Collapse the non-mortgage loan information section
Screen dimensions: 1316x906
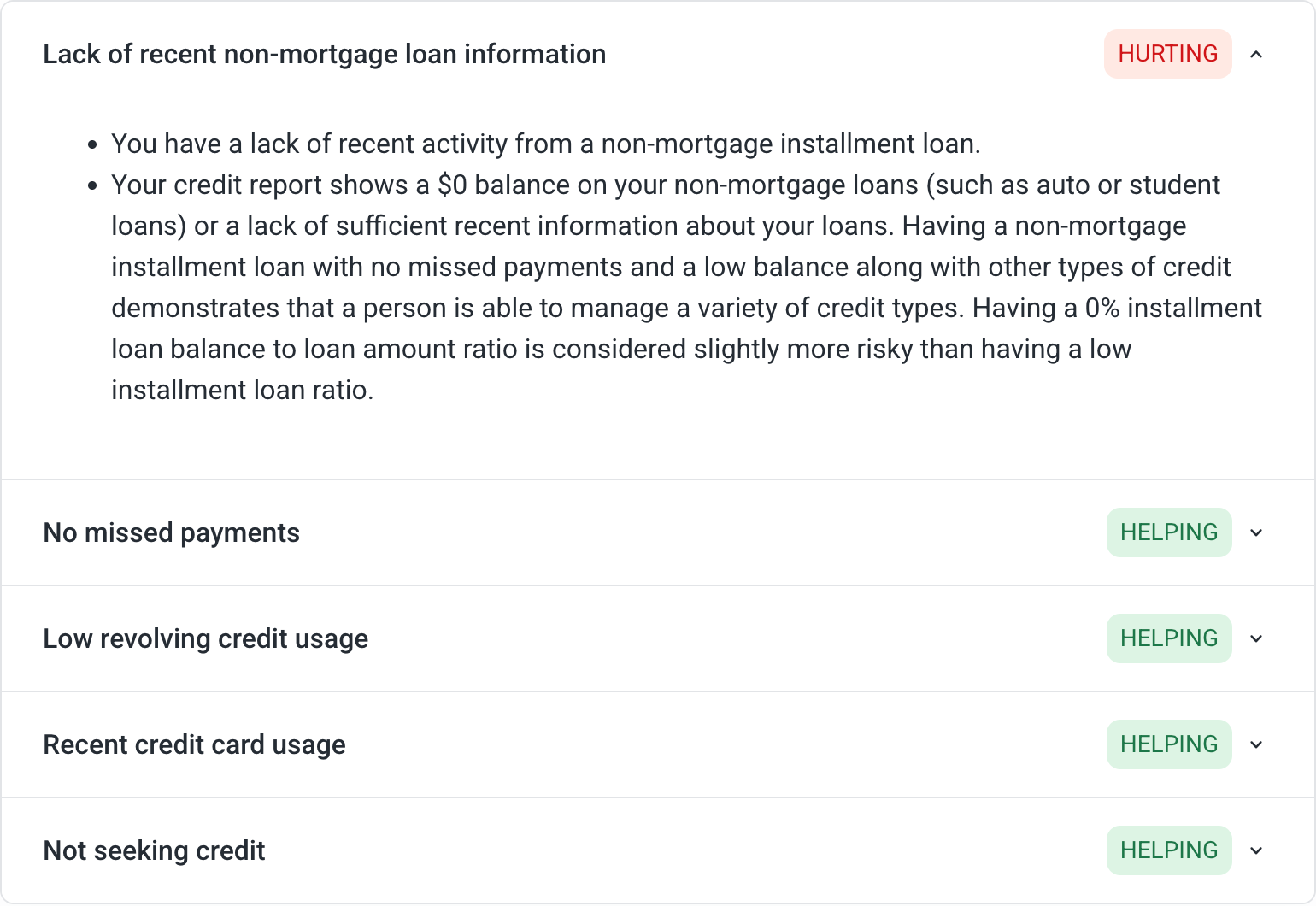click(x=1255, y=55)
